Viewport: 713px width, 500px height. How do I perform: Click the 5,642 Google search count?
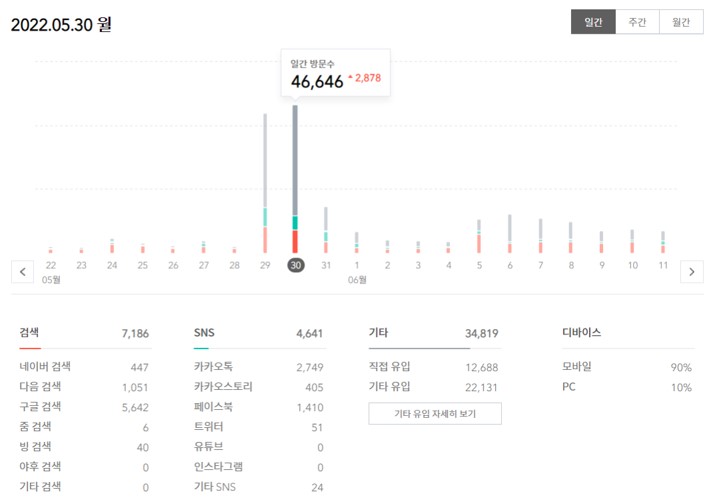(x=135, y=407)
